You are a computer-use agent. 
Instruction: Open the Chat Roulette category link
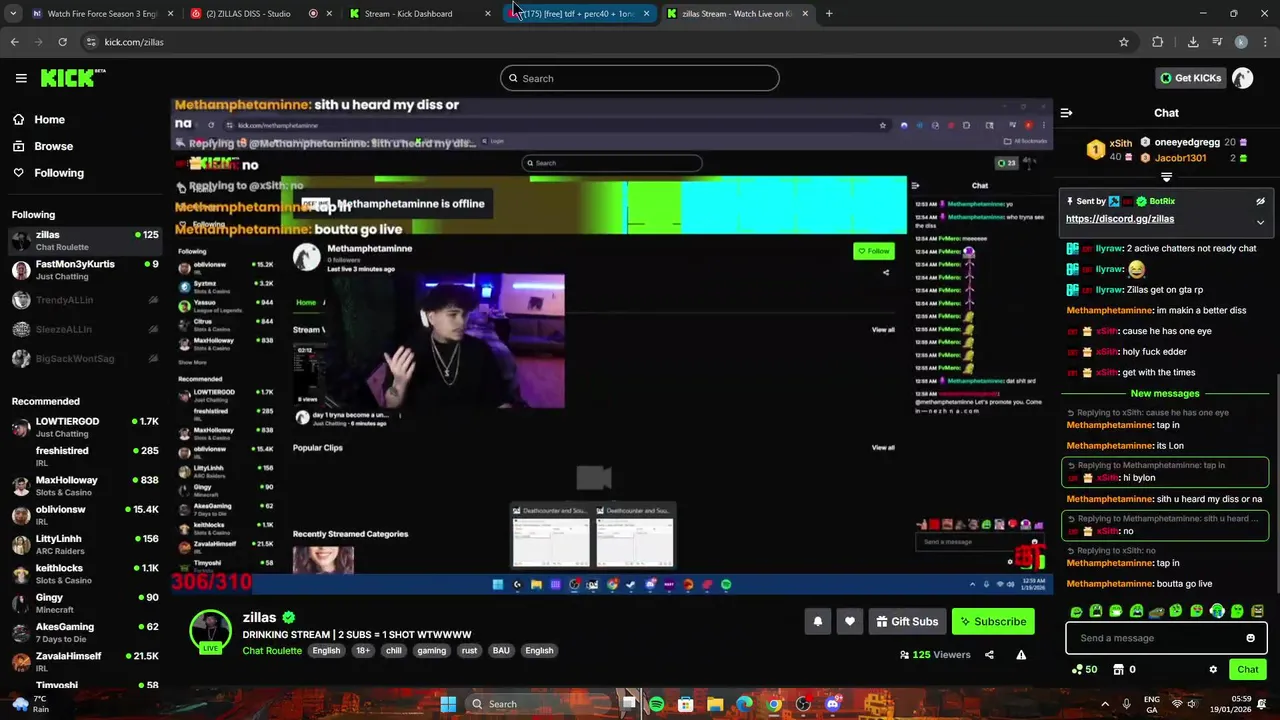(272, 651)
